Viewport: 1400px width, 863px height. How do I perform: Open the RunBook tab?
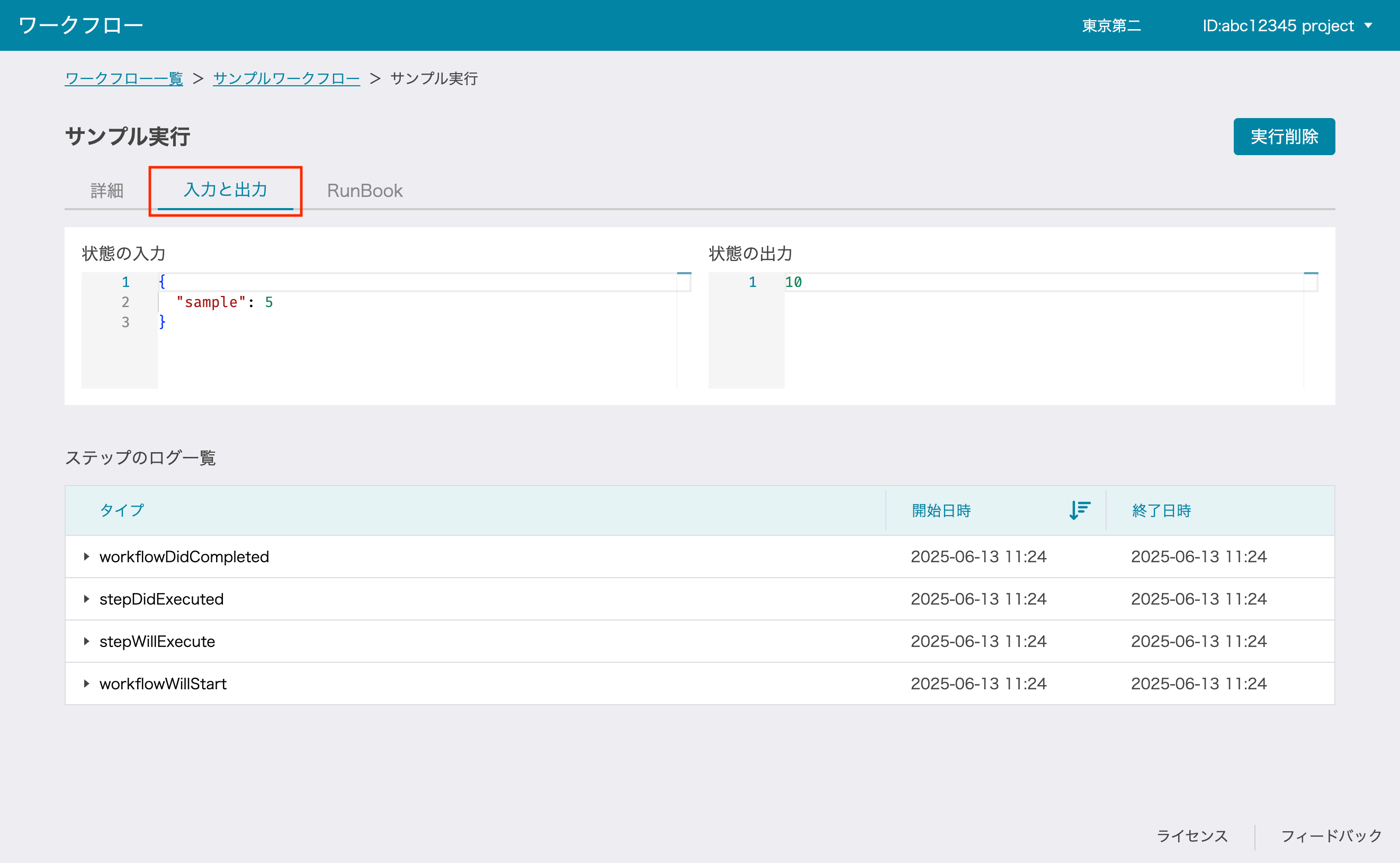coord(365,190)
